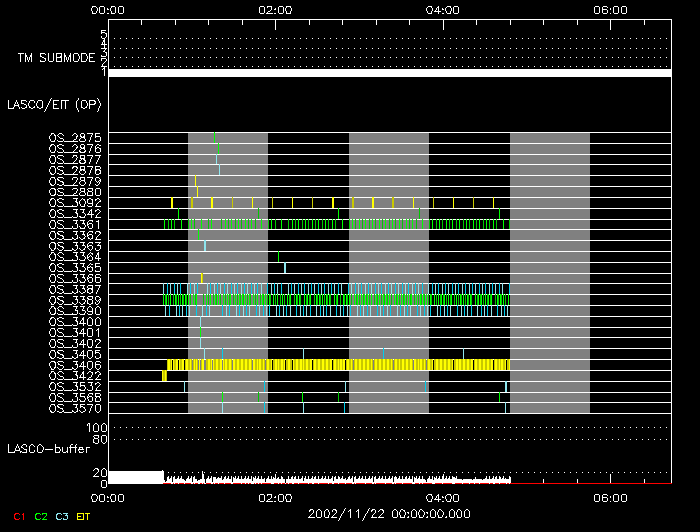The height and width of the screenshot is (532, 700).
Task: Click the green C2 legend label
Action: 40,515
